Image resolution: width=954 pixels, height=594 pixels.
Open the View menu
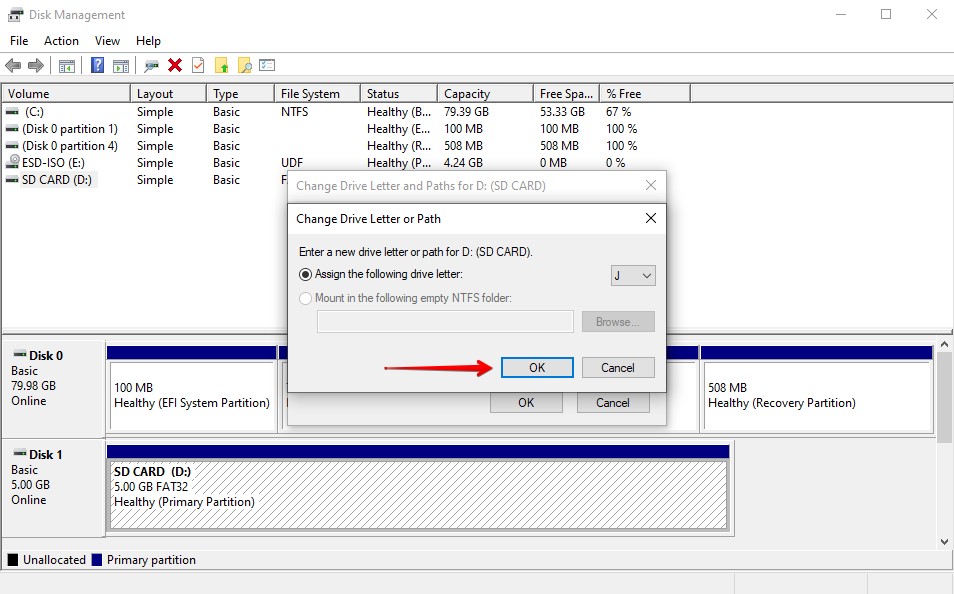[107, 41]
